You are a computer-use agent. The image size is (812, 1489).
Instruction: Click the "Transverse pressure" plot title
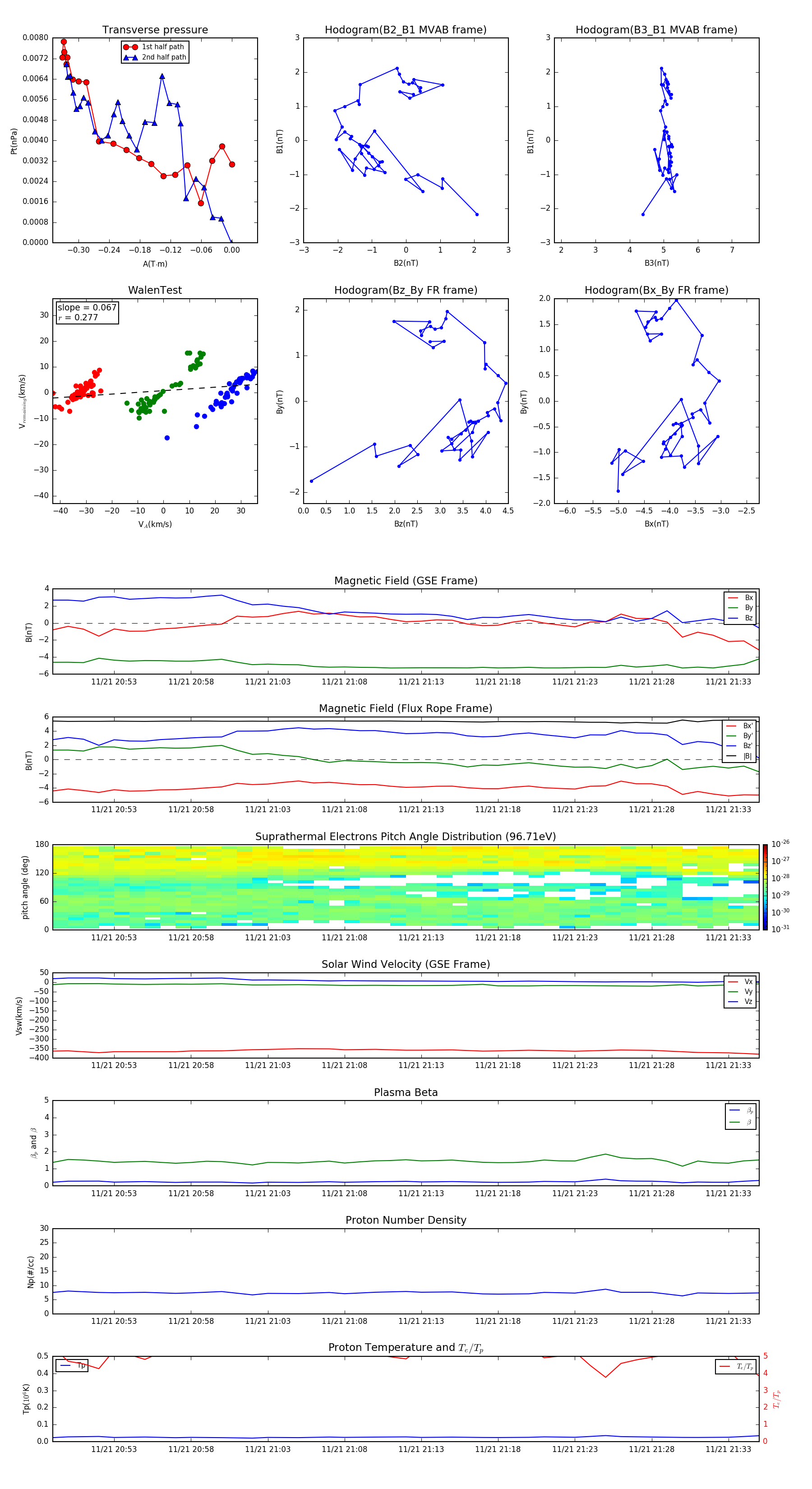[155, 30]
